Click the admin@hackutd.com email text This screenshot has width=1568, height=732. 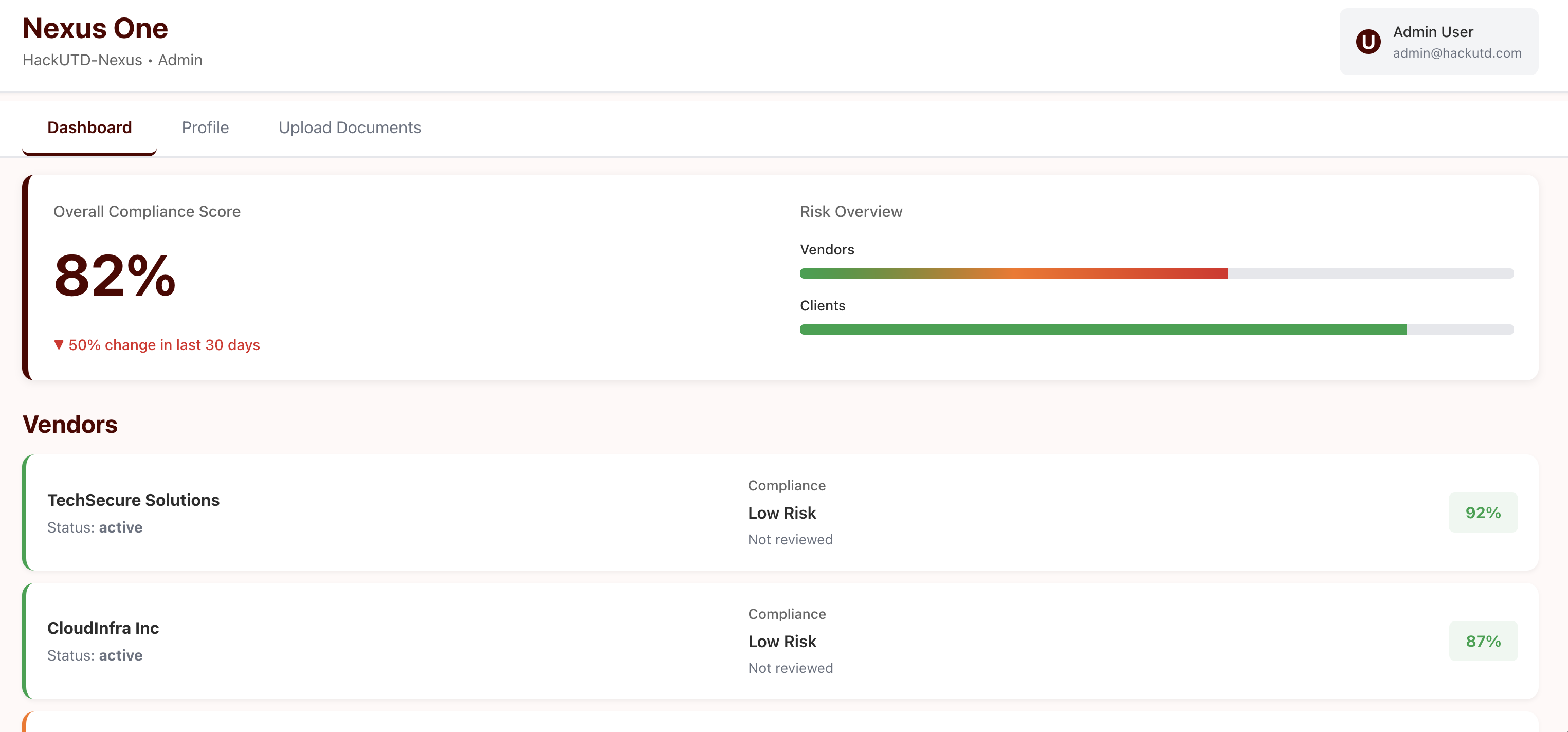1456,53
